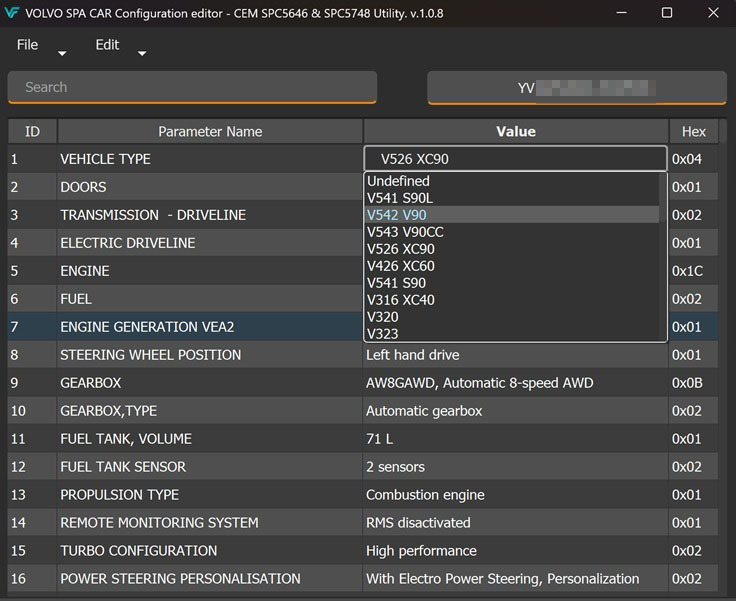The height and width of the screenshot is (601, 736).
Task: Select the FUEL TANK SENSOR parameter
Action: click(x=209, y=467)
